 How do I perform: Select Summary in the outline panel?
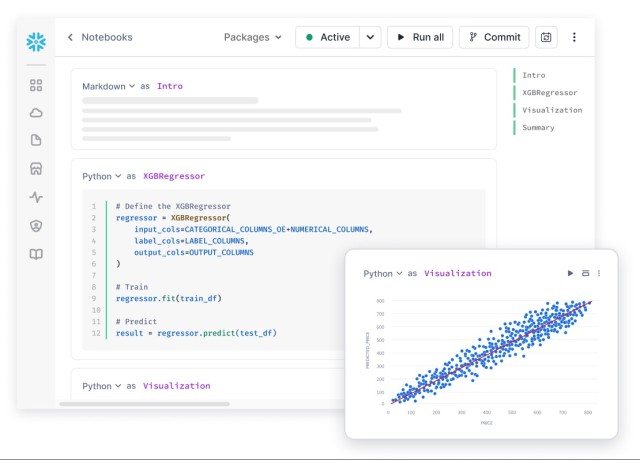(538, 127)
